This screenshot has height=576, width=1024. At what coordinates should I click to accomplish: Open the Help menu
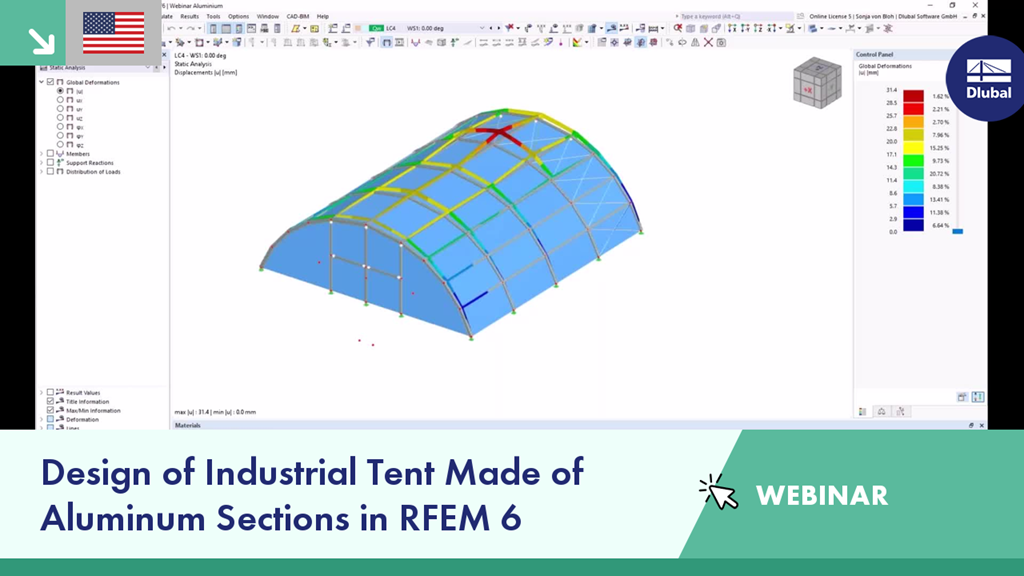point(323,16)
